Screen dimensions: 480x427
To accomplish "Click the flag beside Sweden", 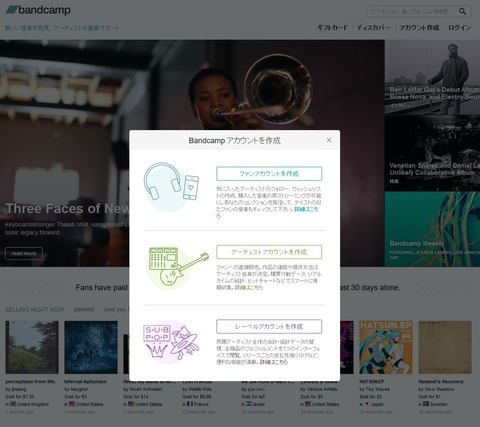I will [x=426, y=404].
